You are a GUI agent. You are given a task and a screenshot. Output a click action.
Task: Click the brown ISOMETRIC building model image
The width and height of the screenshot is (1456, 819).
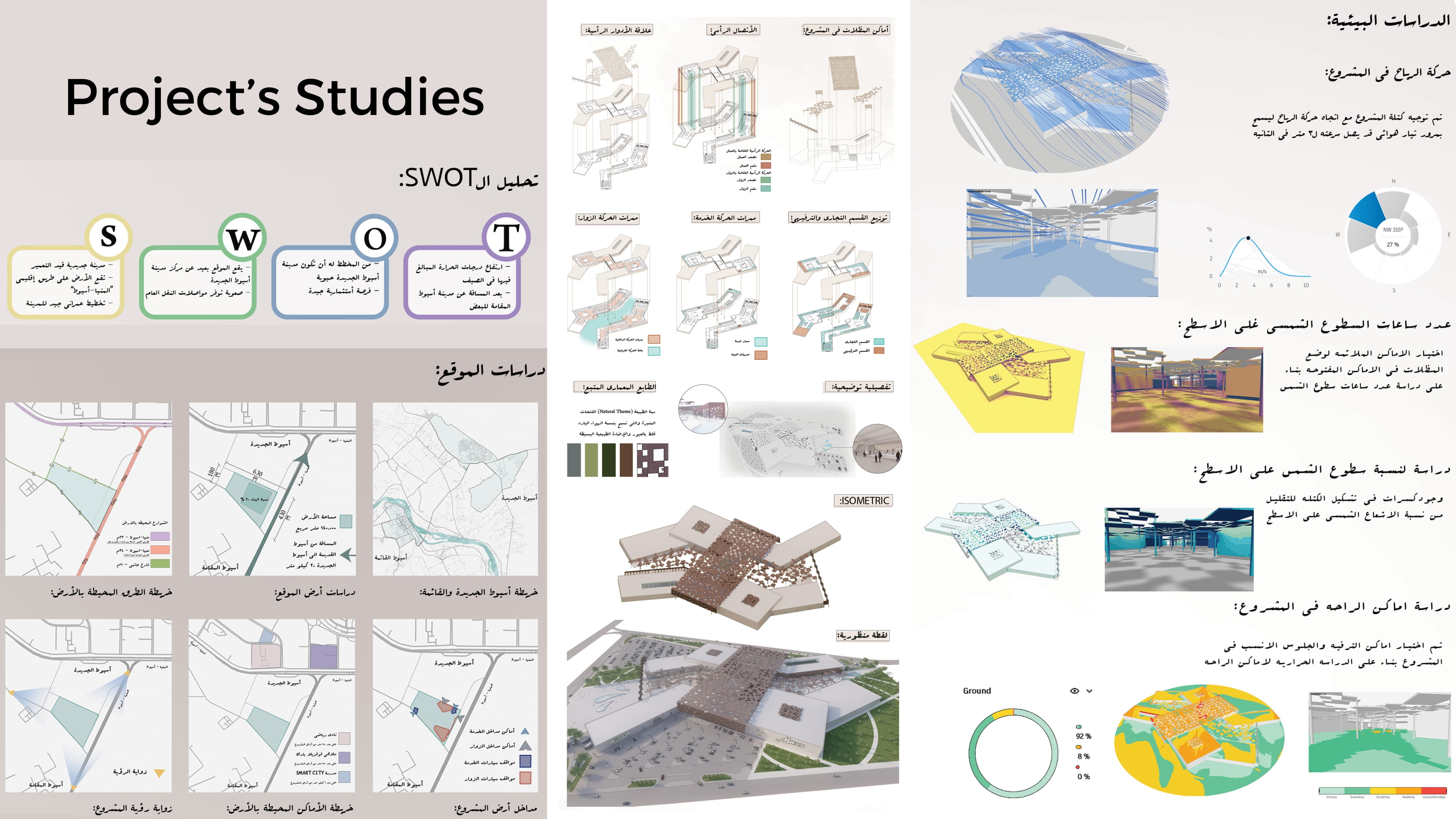pos(729,567)
